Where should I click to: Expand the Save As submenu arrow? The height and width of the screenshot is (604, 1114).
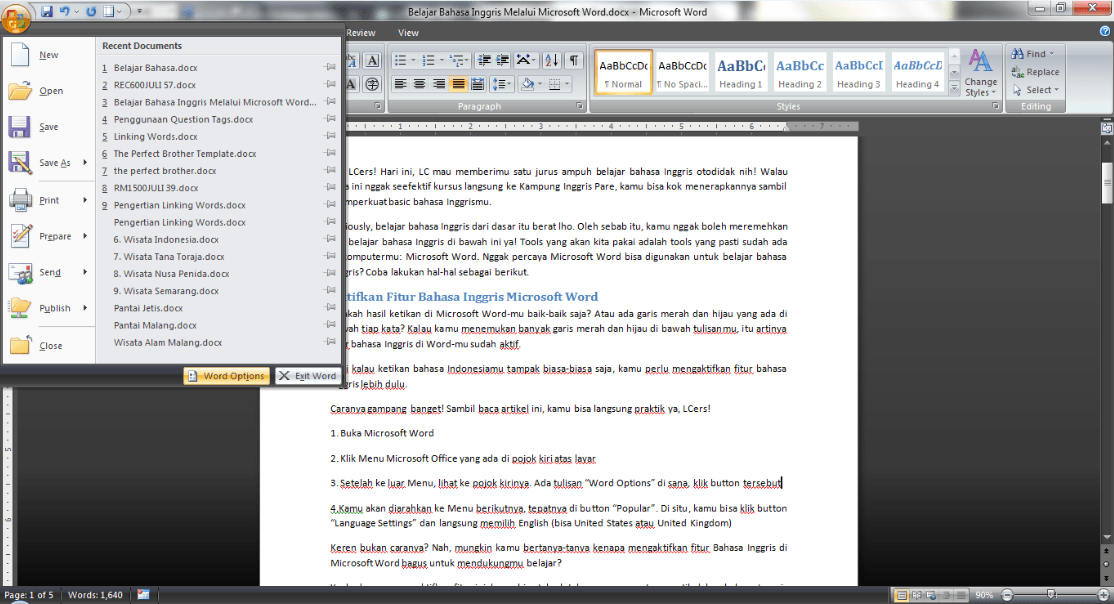[85, 163]
